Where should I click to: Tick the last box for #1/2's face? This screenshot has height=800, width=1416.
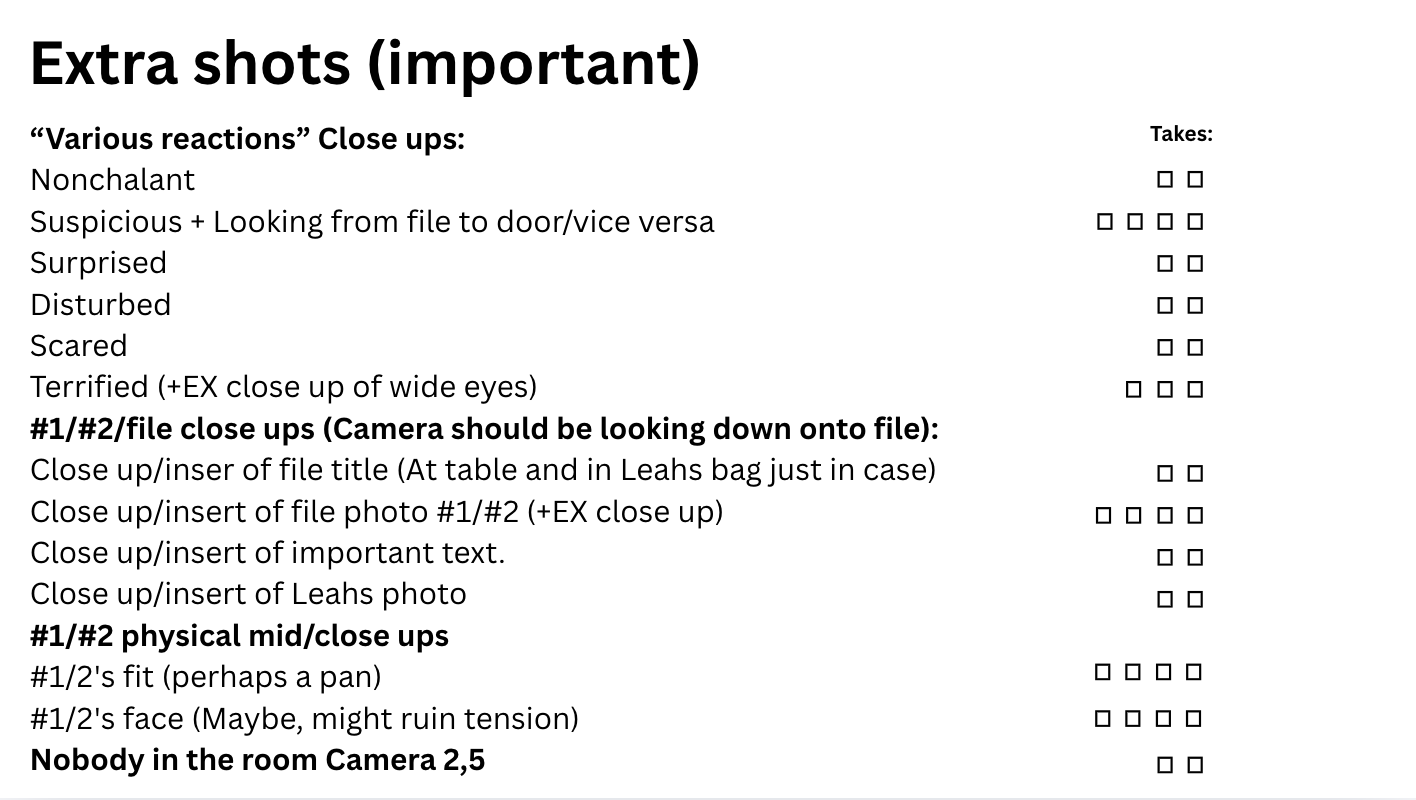tap(1193, 718)
